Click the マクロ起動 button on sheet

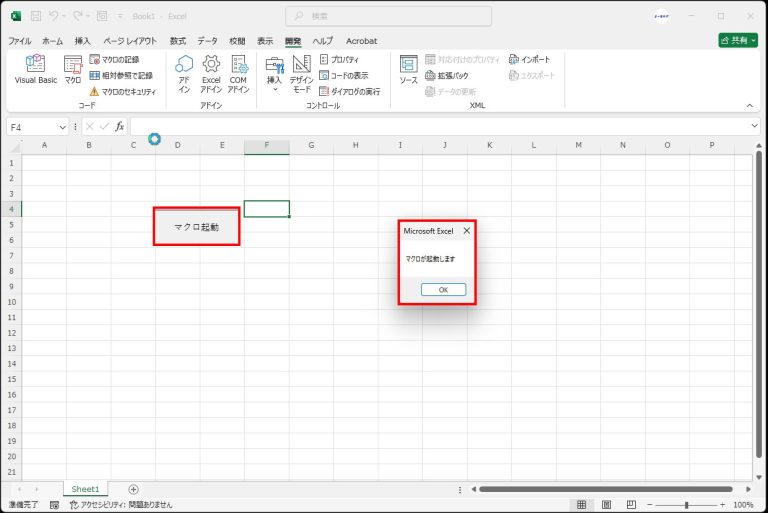[x=196, y=227]
